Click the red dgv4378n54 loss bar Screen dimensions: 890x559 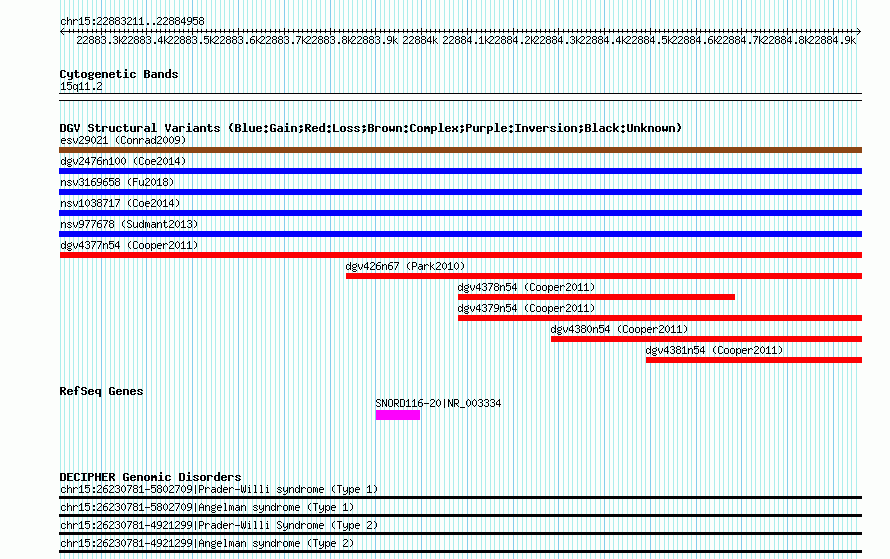596,297
